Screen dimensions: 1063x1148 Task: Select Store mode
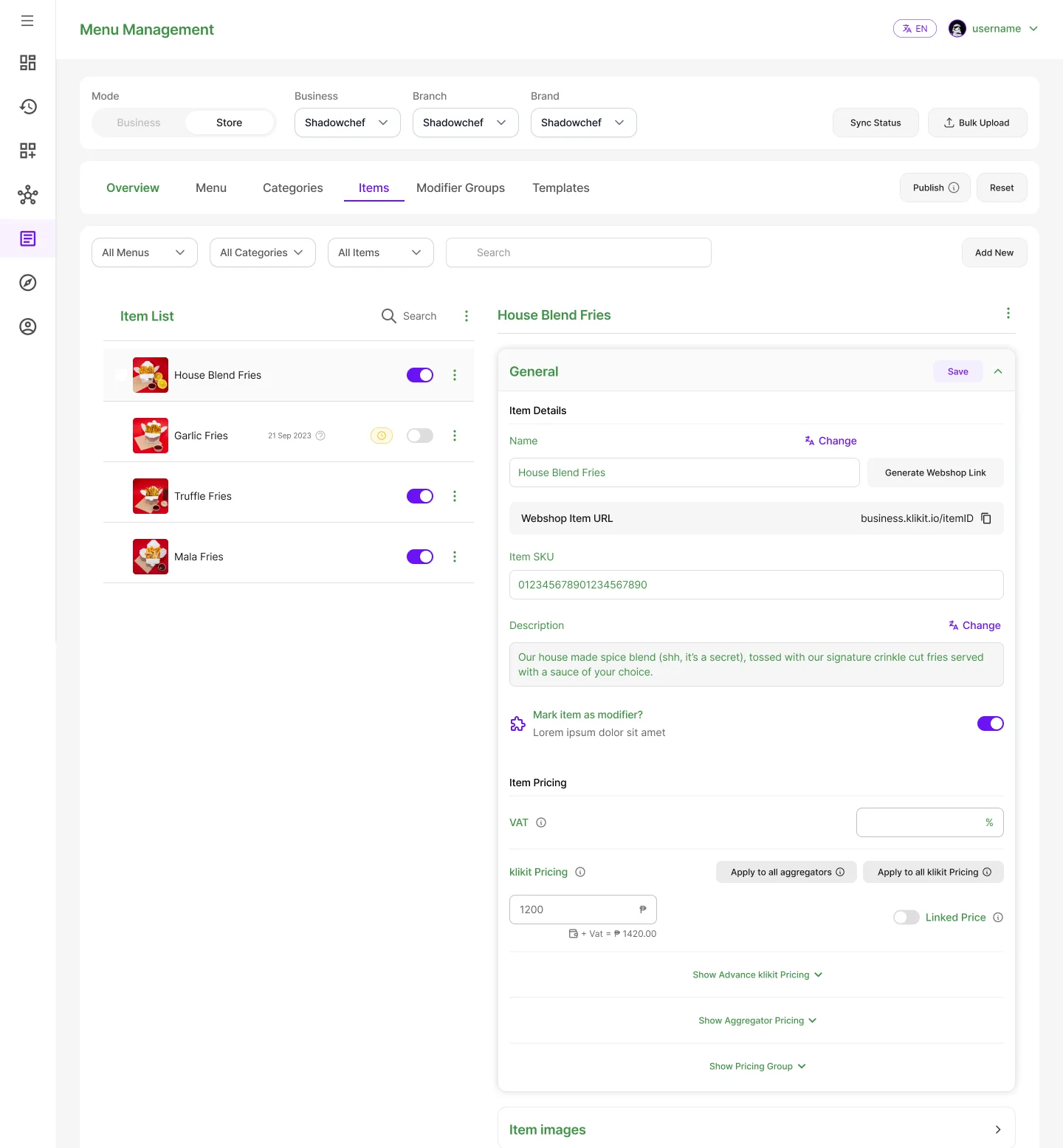point(230,123)
